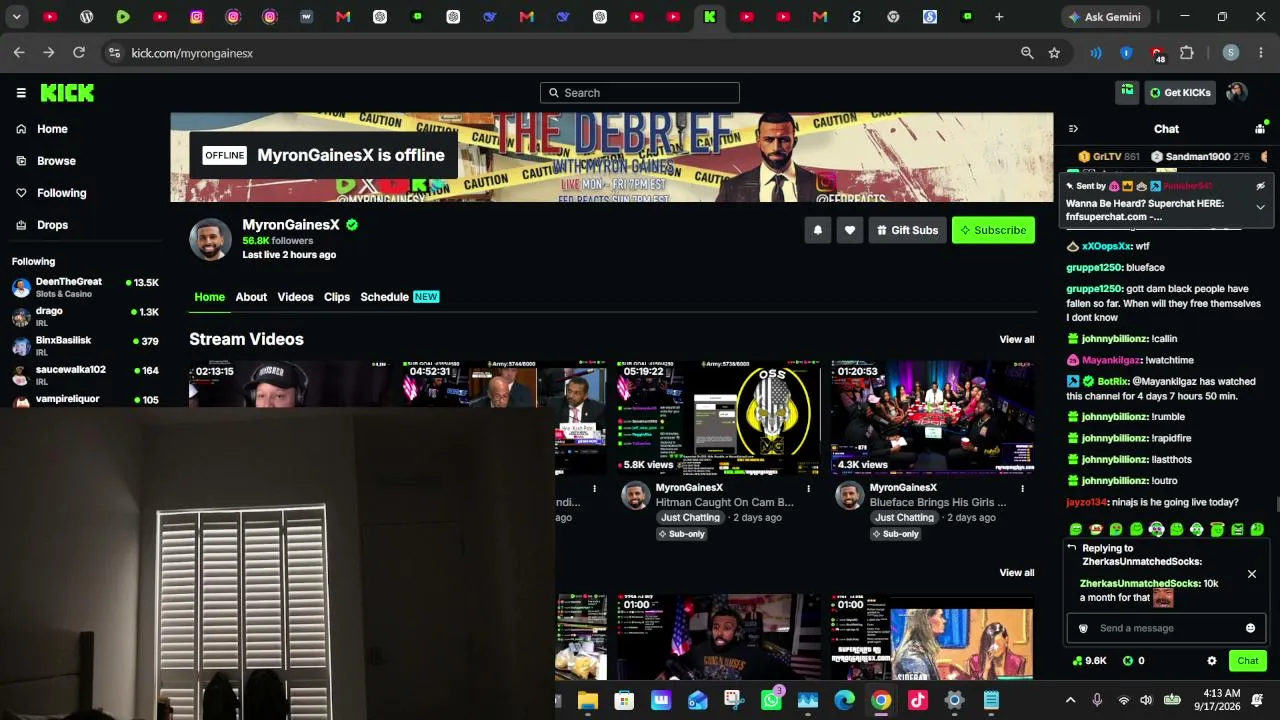Open the 02:13:15 stream video thumbnail
1280x720 pixels.
pos(291,384)
